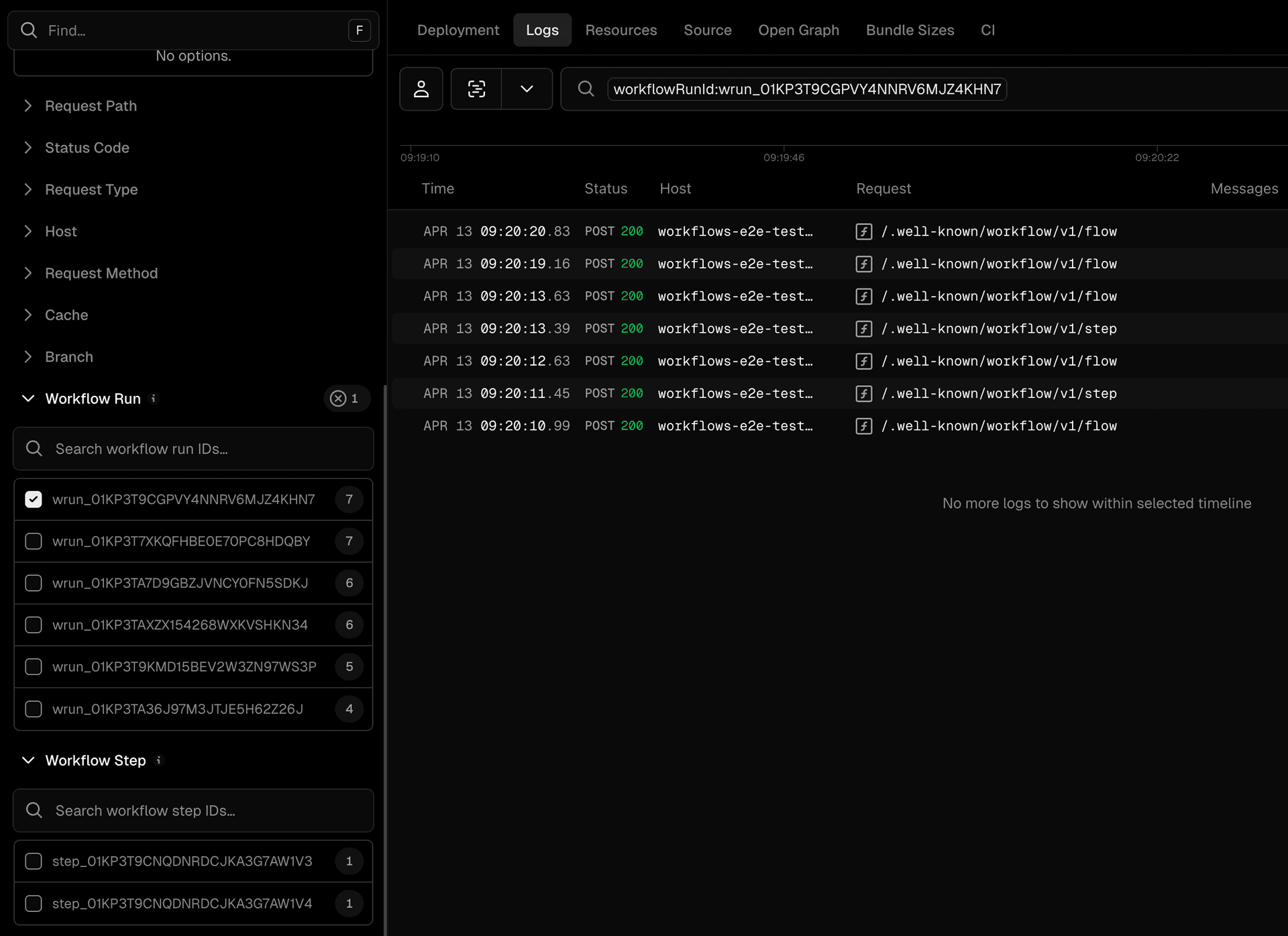This screenshot has width=1288, height=936.
Task: Check the step_01KP3T9CNQDNRDCJKA3G7AW1V3 checkbox
Action: pos(34,861)
